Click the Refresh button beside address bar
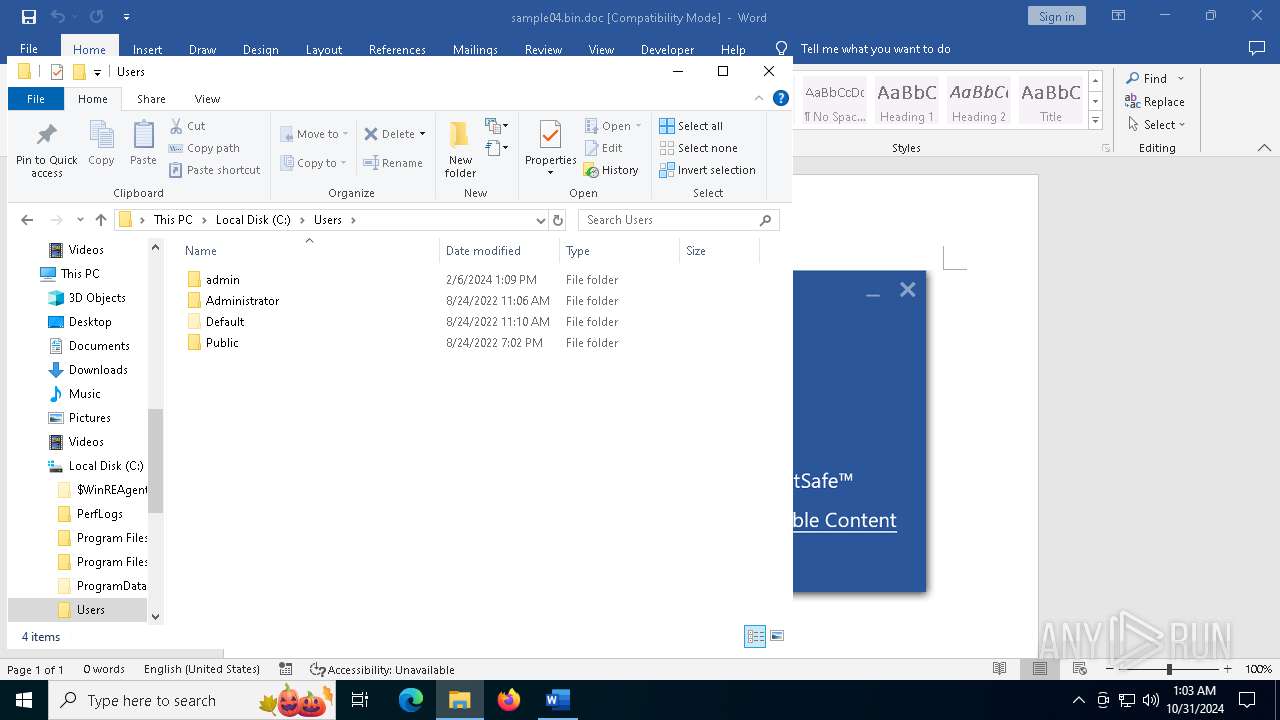The width and height of the screenshot is (1280, 720). pyautogui.click(x=558, y=220)
